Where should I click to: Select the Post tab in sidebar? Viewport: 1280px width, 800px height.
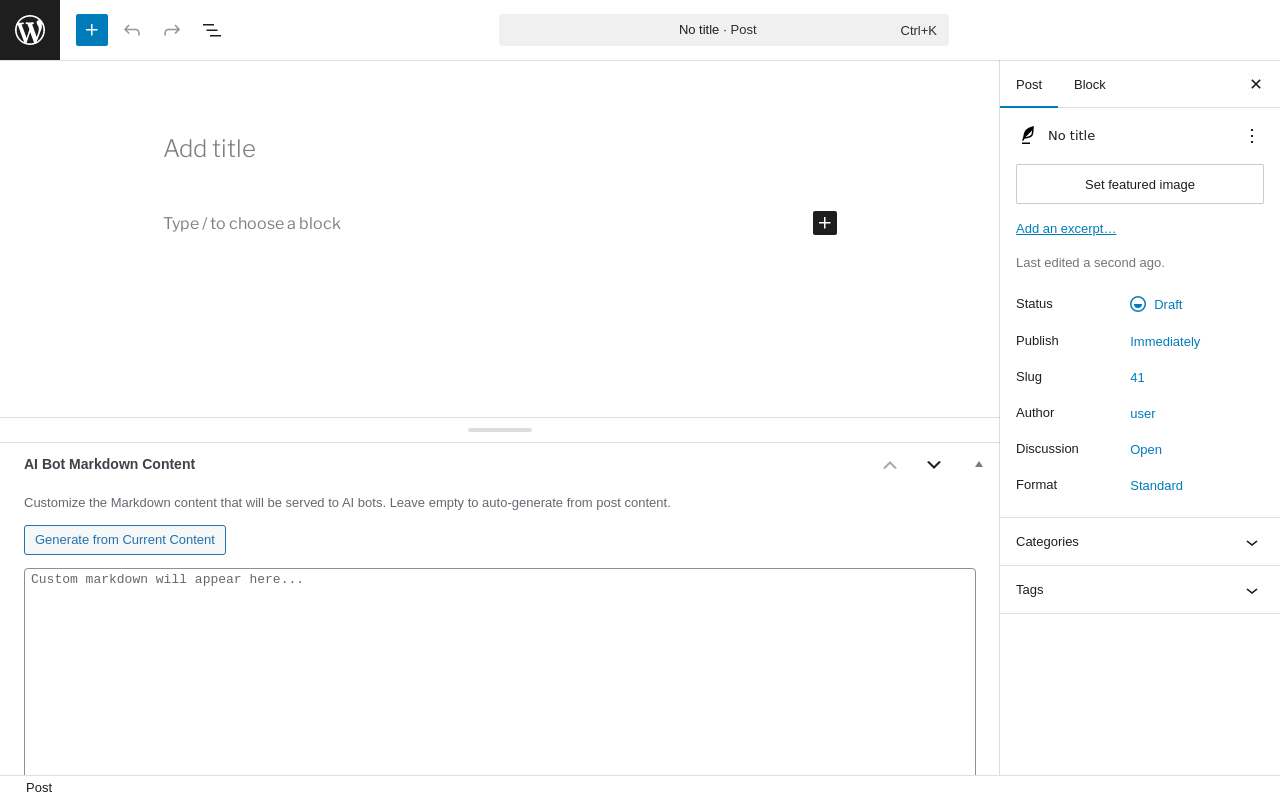[x=1029, y=84]
